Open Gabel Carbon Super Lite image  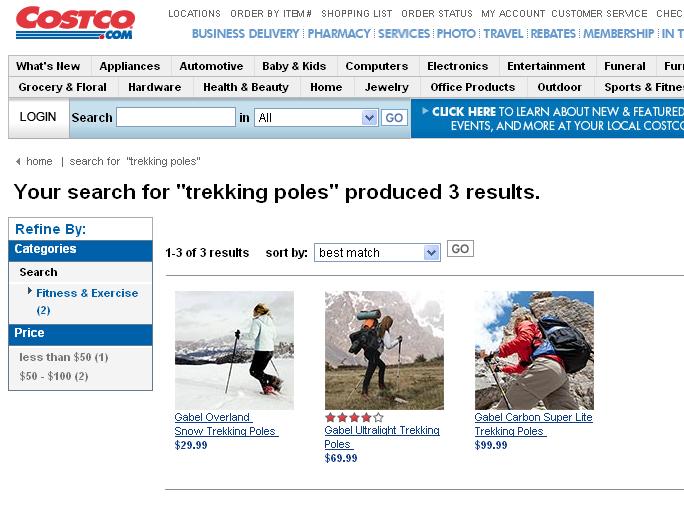pos(534,349)
